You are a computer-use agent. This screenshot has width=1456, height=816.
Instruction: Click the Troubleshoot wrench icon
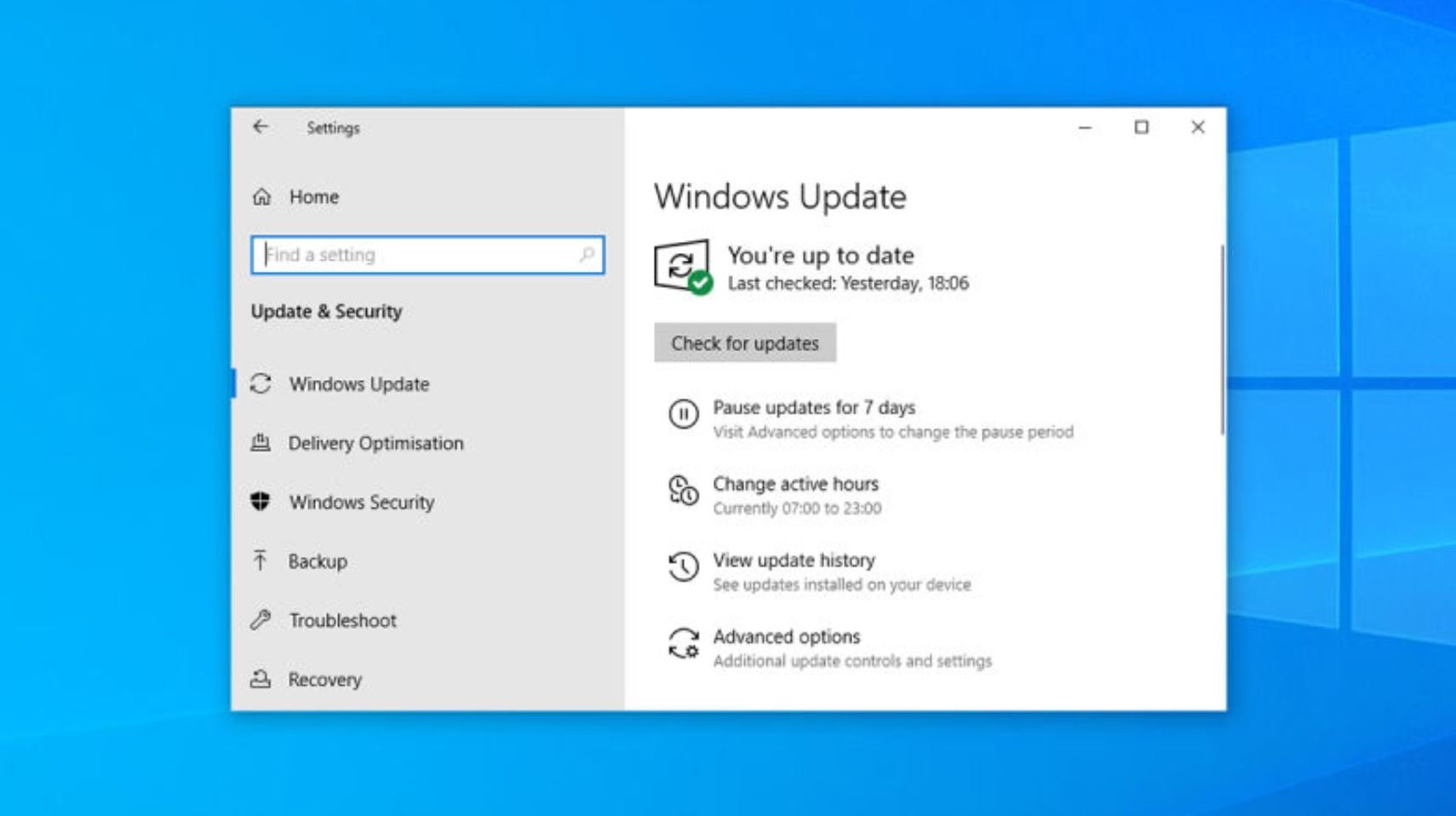[262, 620]
